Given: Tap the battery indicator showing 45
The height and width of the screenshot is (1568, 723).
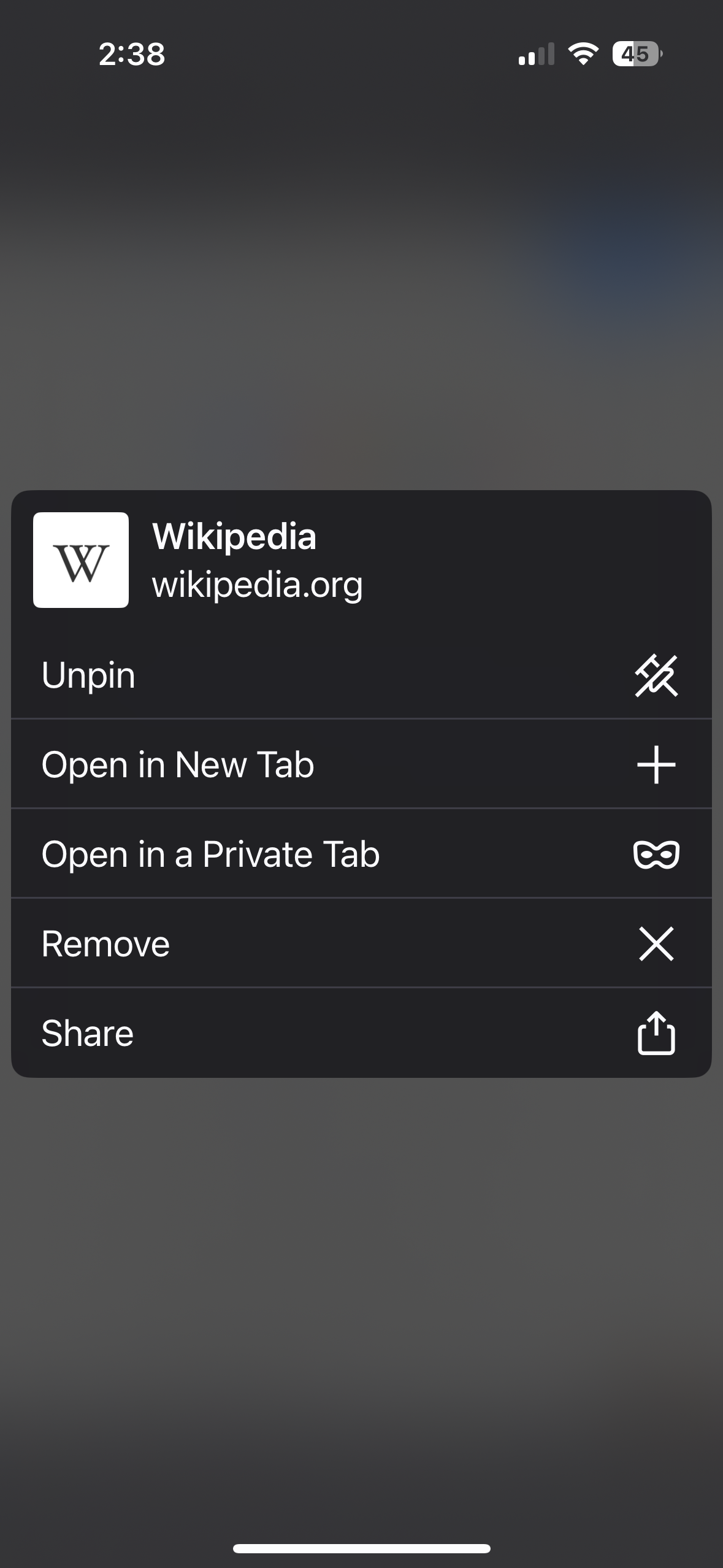Looking at the screenshot, I should point(637,54).
